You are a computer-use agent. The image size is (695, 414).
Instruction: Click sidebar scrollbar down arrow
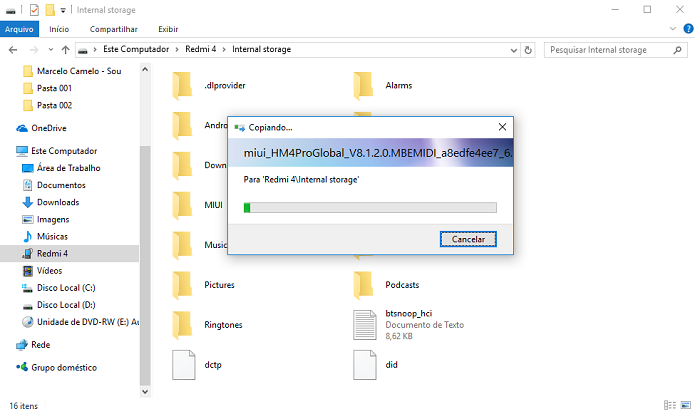pos(145,391)
